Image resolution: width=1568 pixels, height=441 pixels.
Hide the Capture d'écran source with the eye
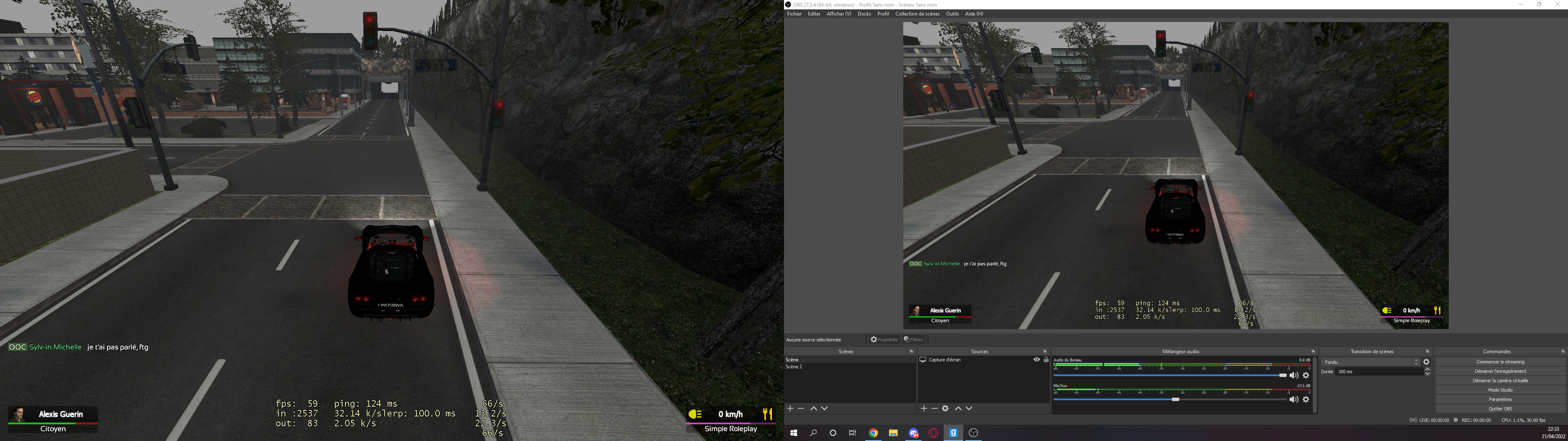[x=1037, y=359]
